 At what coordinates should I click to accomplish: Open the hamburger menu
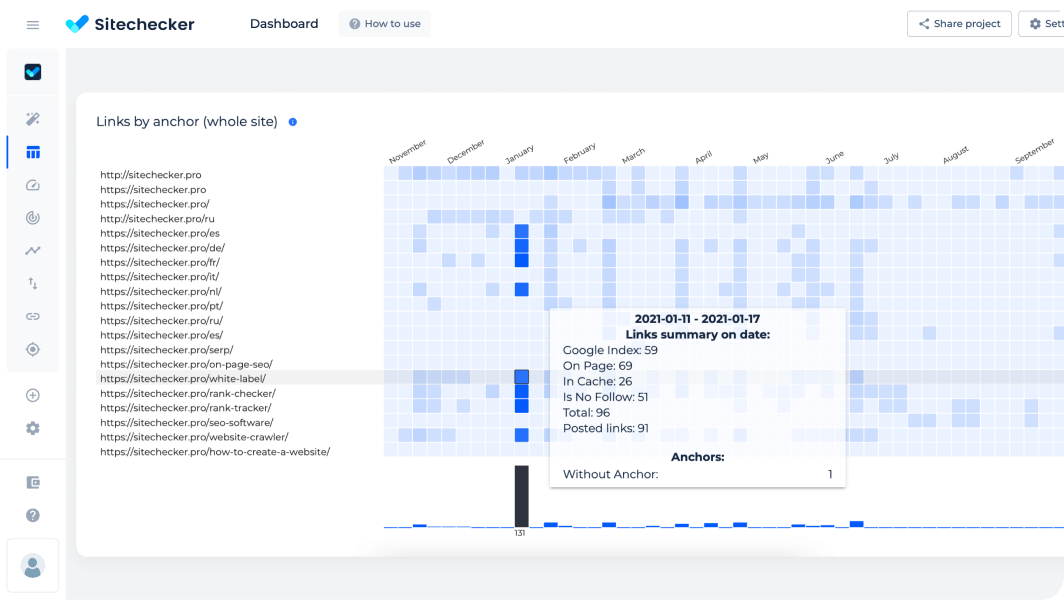(x=33, y=25)
